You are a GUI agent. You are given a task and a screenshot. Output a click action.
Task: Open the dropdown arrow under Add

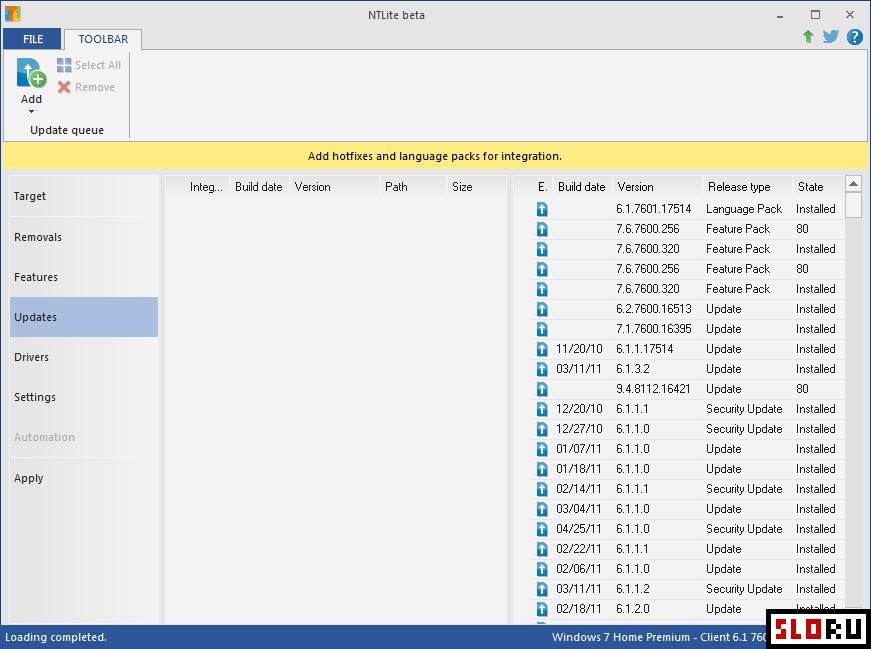click(x=31, y=112)
